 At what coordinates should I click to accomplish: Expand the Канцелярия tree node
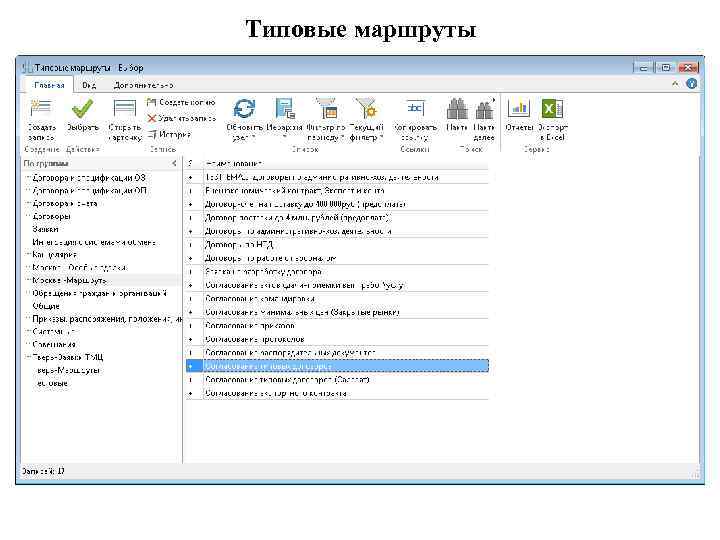pyautogui.click(x=28, y=254)
